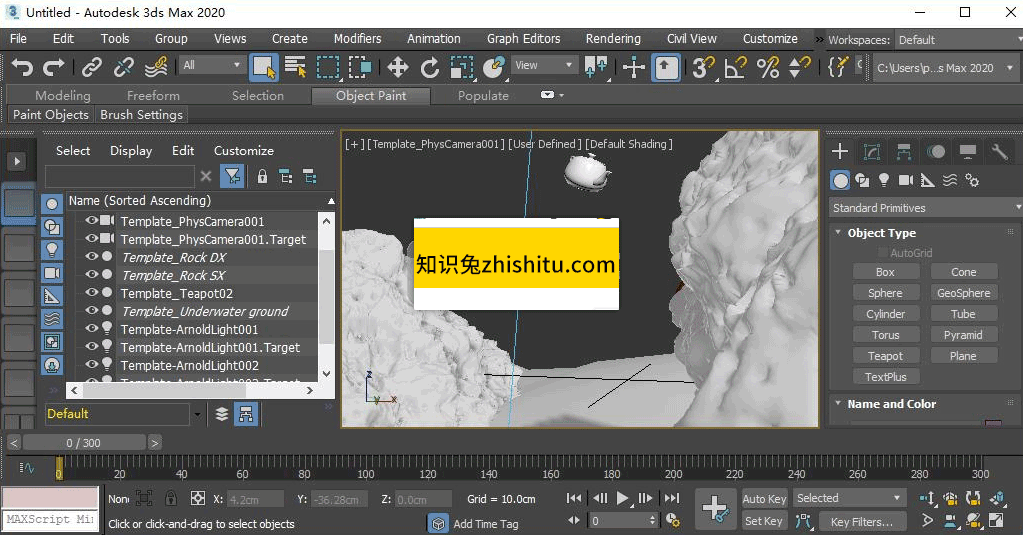Toggle Set Key mode

[x=764, y=521]
